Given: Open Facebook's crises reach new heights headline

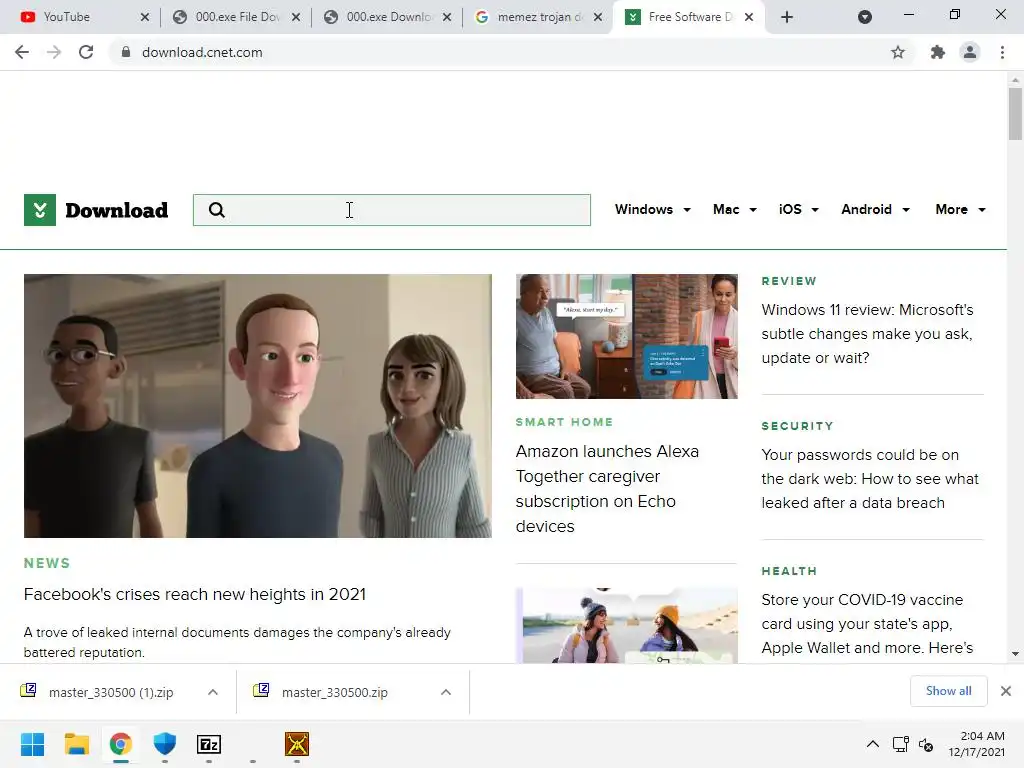Looking at the screenshot, I should tap(195, 594).
